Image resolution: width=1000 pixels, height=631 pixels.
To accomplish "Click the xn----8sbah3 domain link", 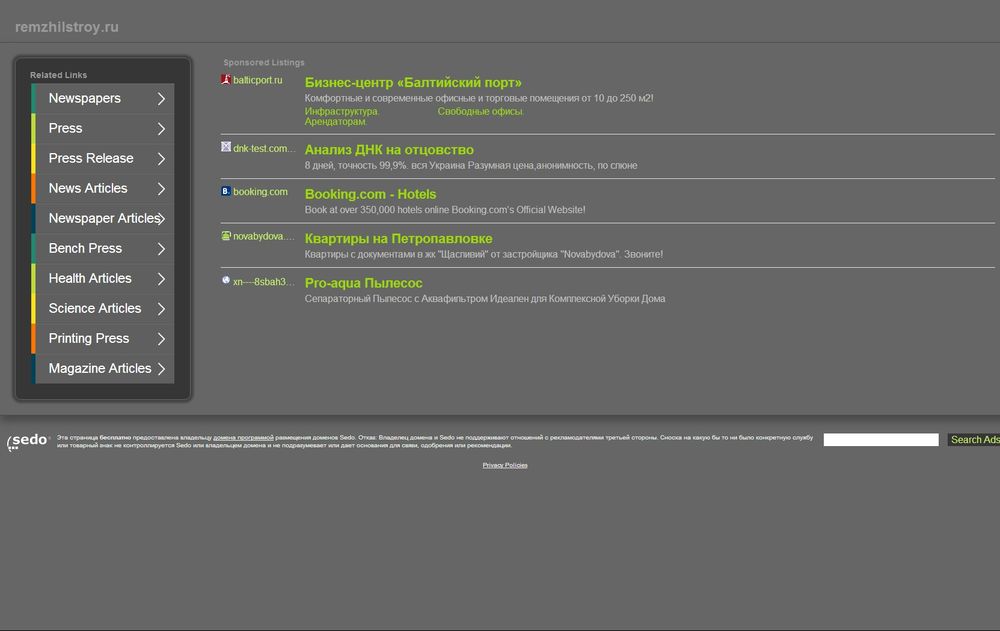I will tap(263, 281).
